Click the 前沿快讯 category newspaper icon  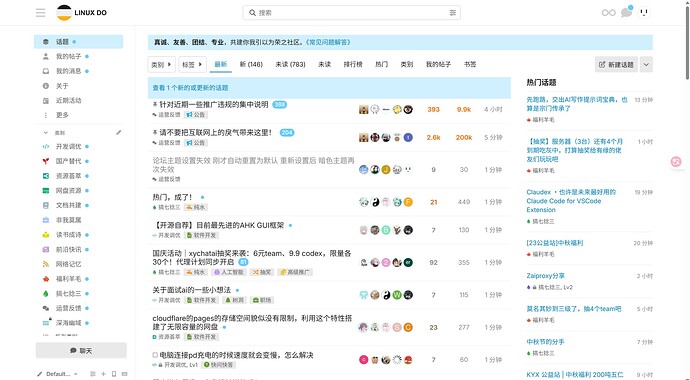coord(45,249)
